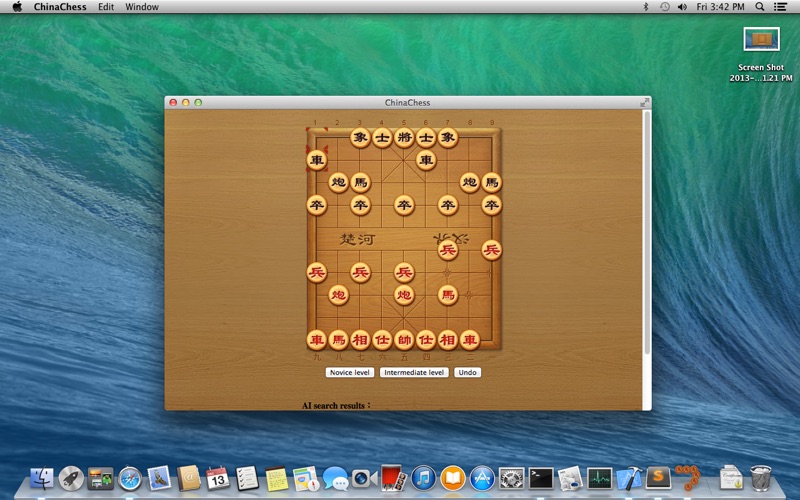The image size is (800, 500).
Task: Open the Edit menu
Action: (106, 7)
